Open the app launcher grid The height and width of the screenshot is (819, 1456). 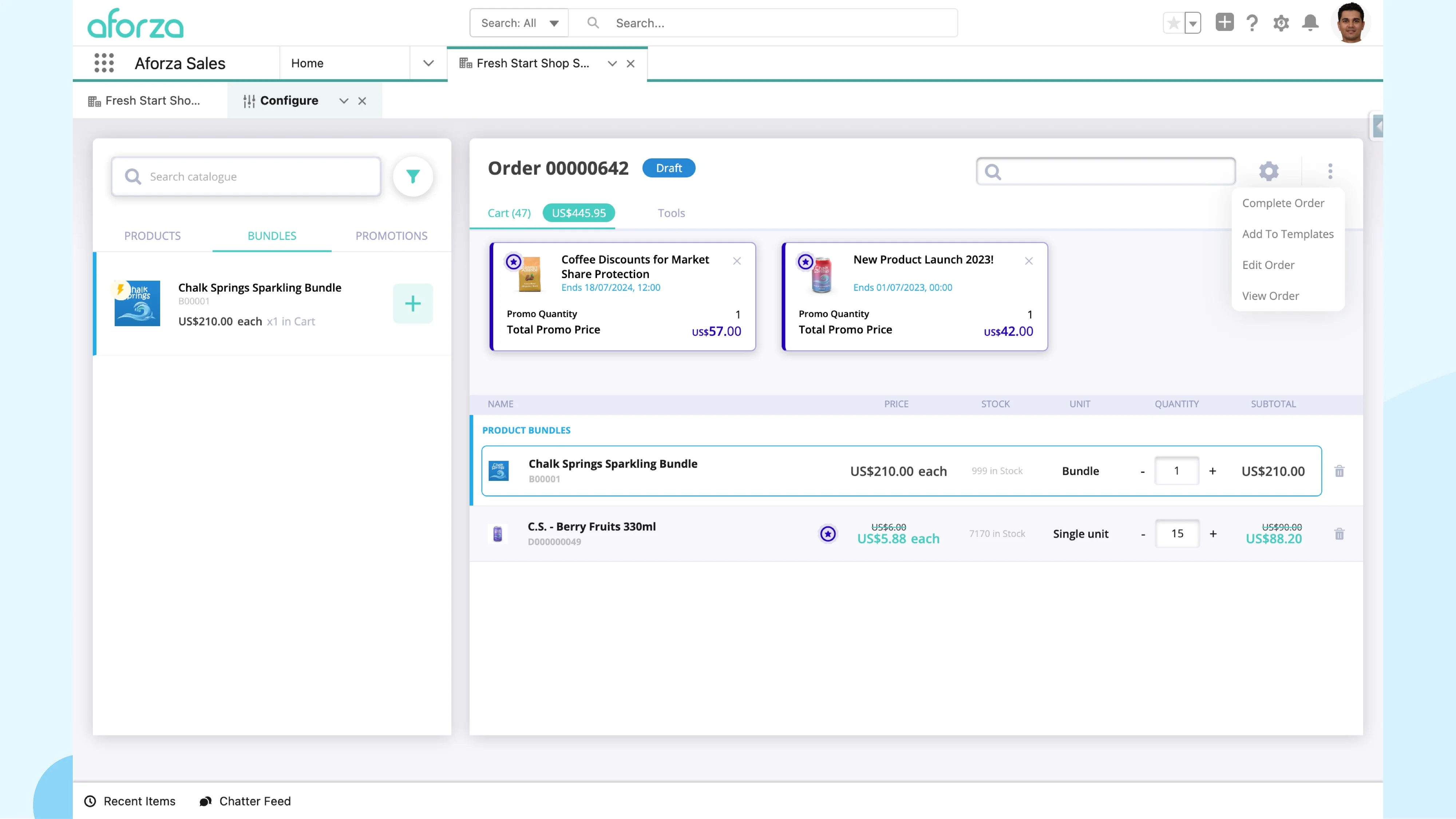pos(104,63)
